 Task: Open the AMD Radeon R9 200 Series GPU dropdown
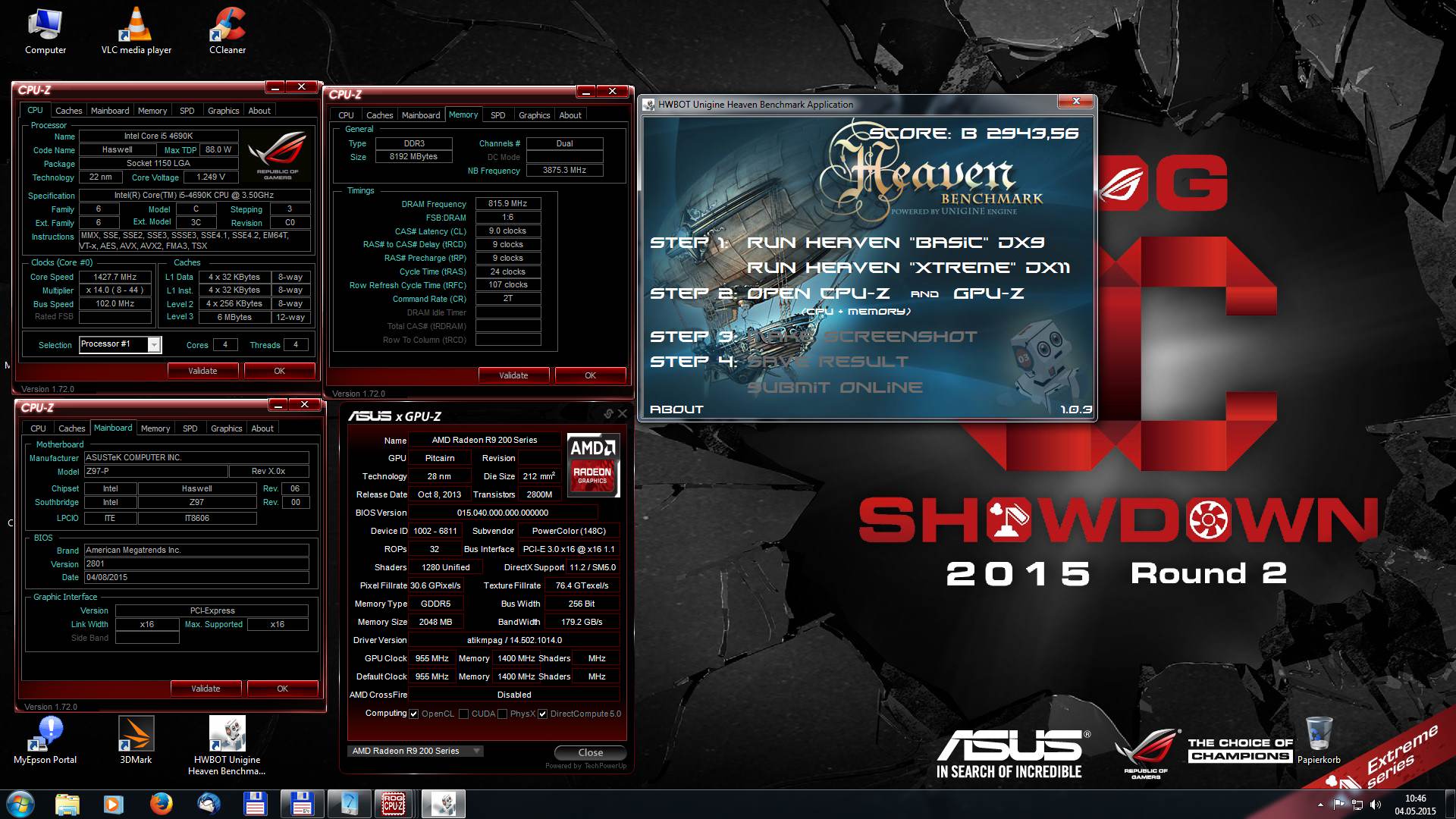pyautogui.click(x=415, y=751)
